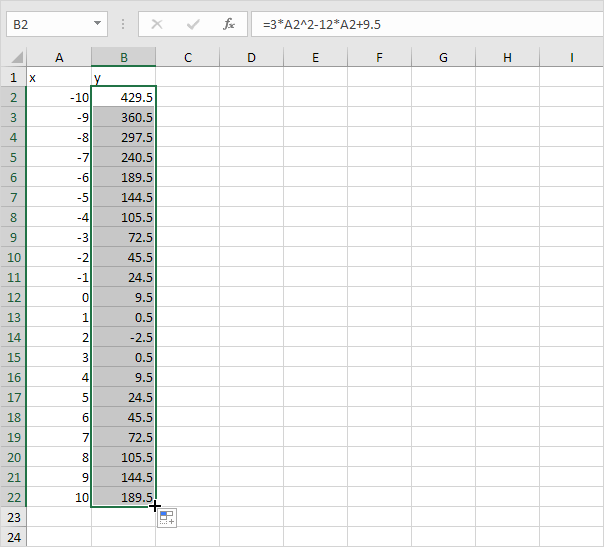Click the formula bar text field
Viewport: 604px width, 547px height.
pos(420,22)
